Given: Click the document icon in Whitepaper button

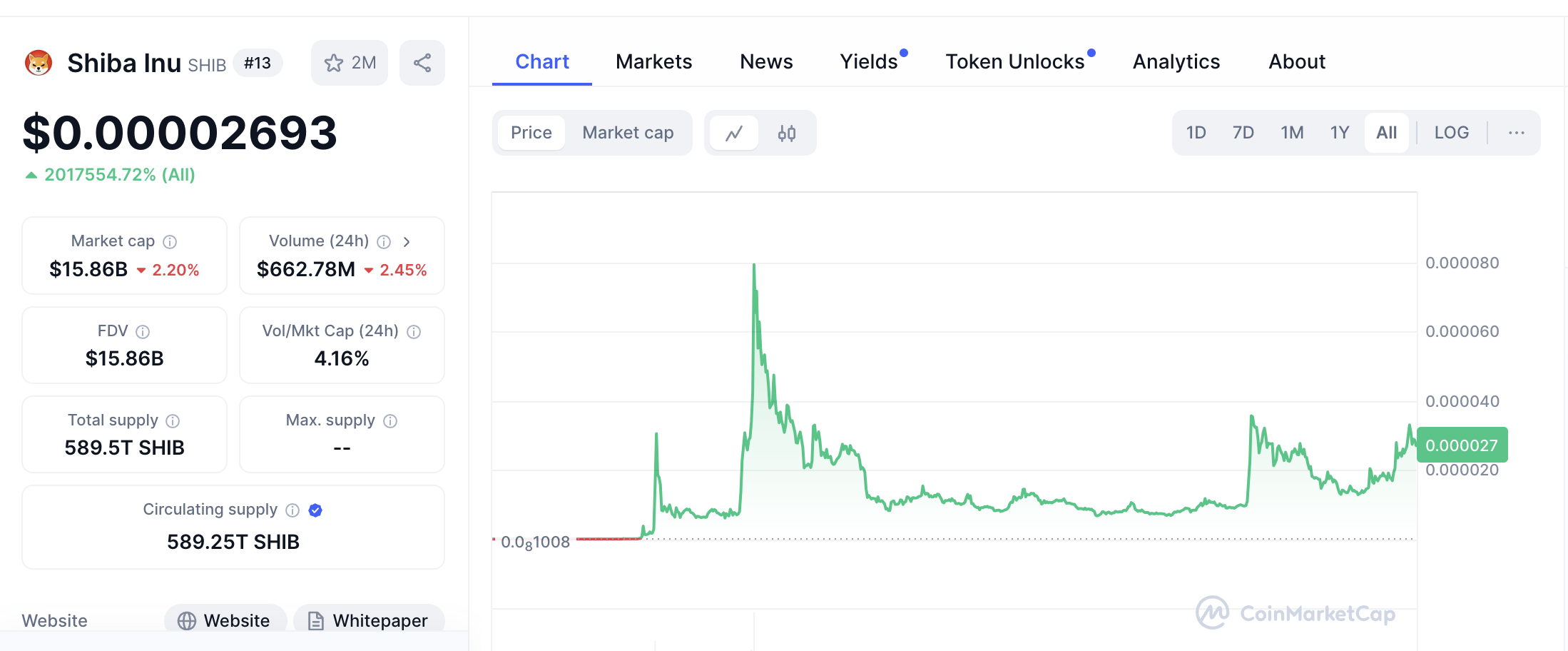Looking at the screenshot, I should pyautogui.click(x=315, y=621).
